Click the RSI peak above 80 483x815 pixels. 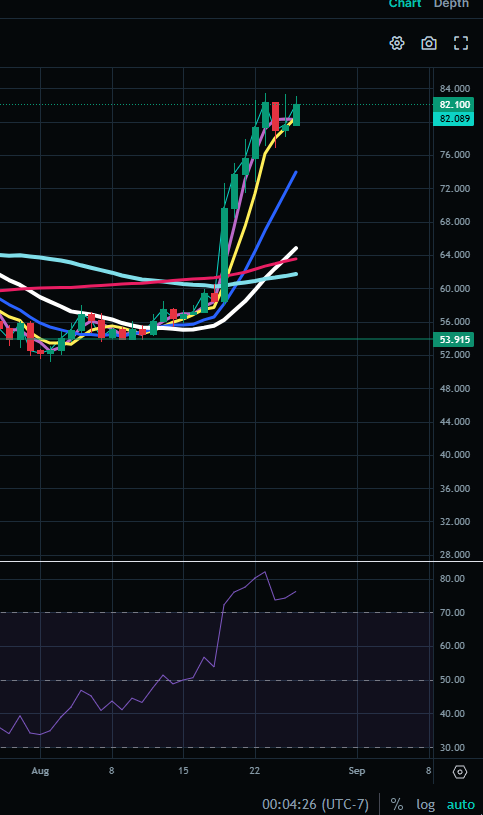pos(265,572)
